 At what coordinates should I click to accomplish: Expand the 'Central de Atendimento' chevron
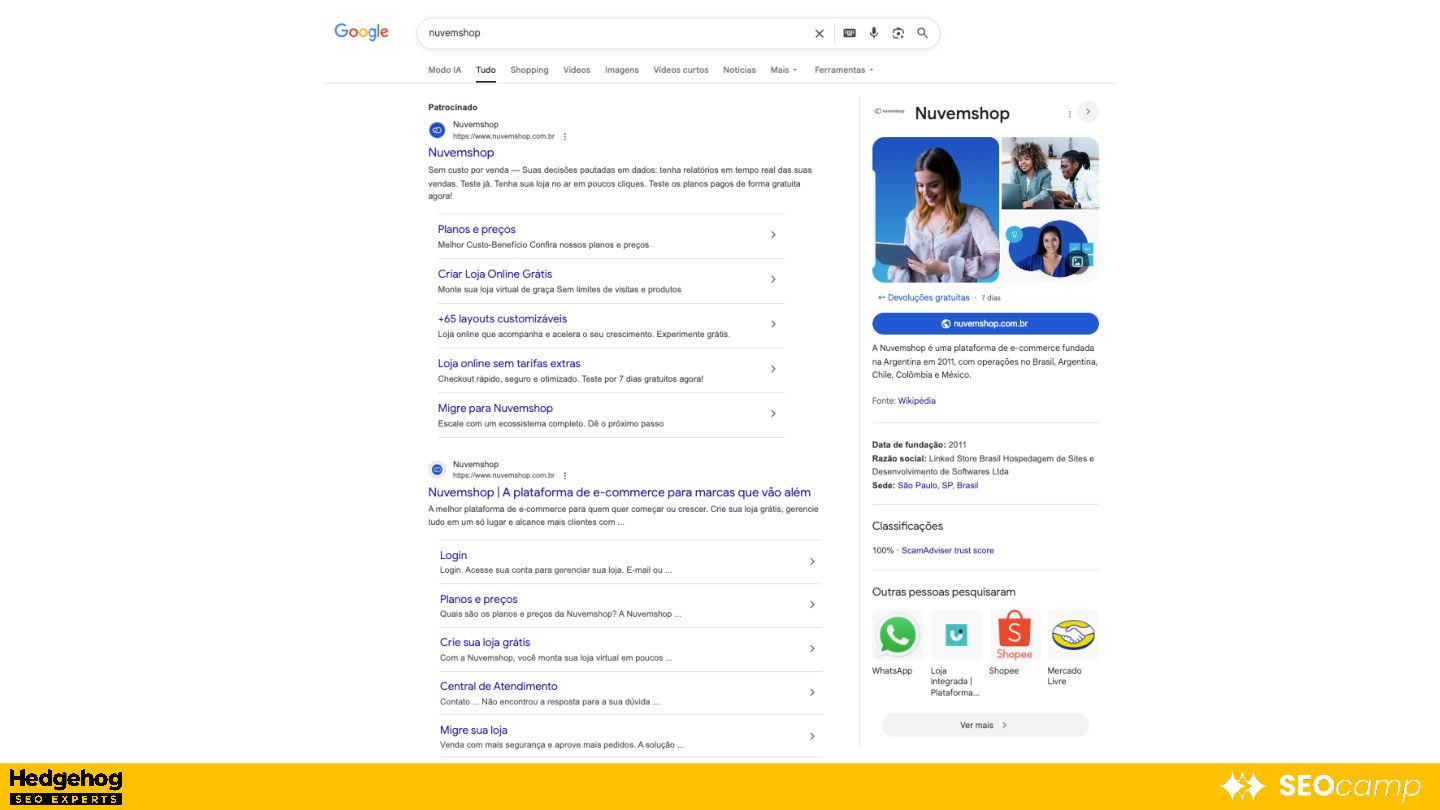coord(812,692)
